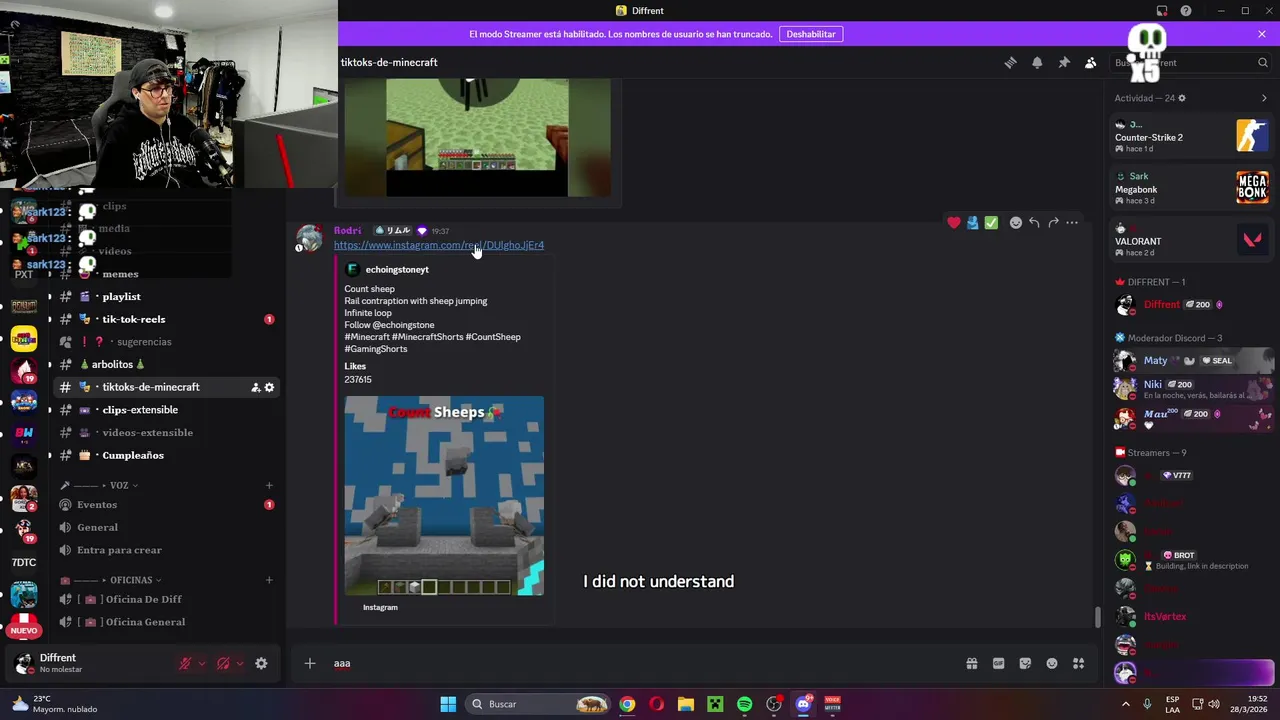Open the echoingstoneyt author link
1280x720 pixels.
point(397,269)
